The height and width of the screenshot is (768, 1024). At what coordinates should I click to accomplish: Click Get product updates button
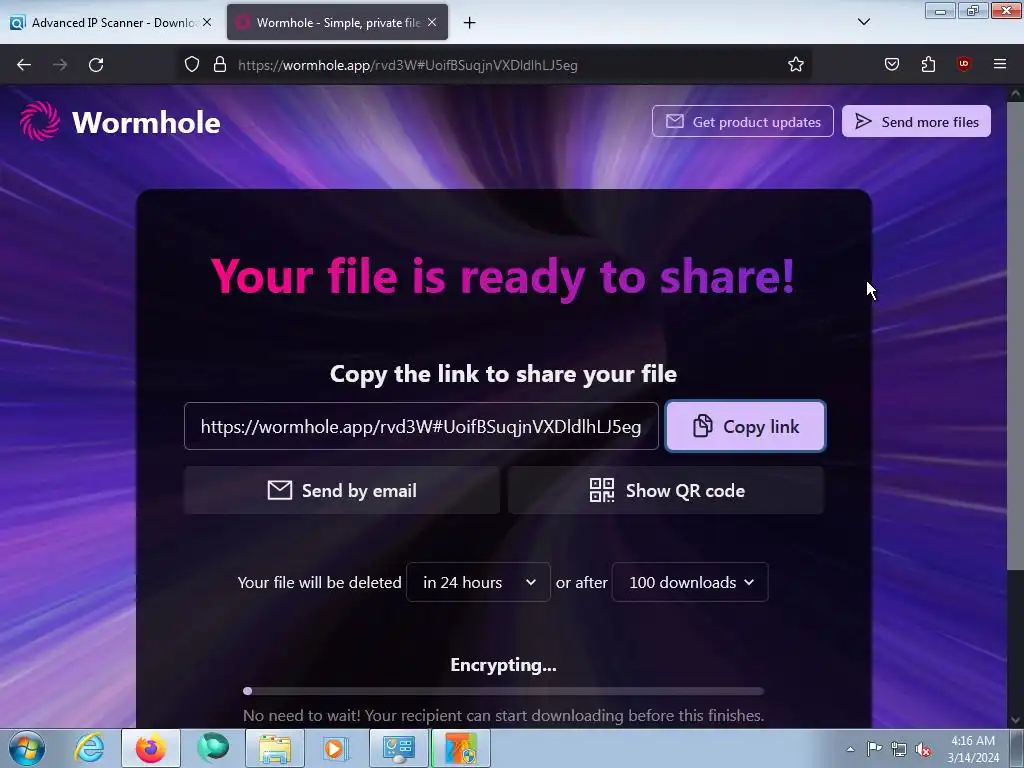pyautogui.click(x=743, y=121)
